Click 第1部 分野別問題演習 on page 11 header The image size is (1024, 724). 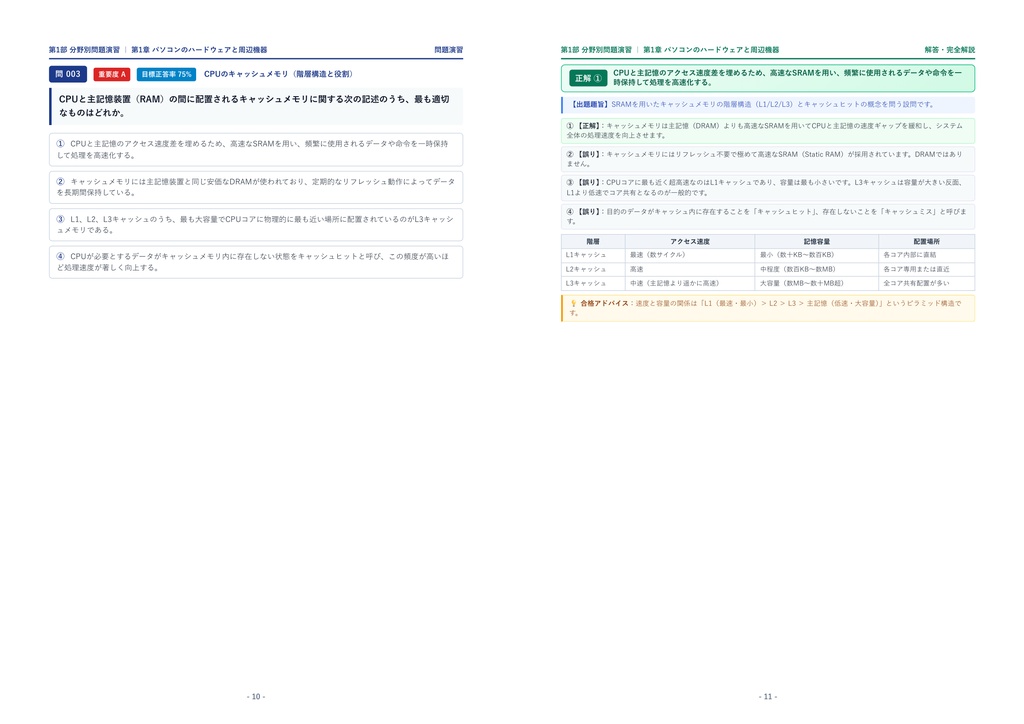point(596,50)
